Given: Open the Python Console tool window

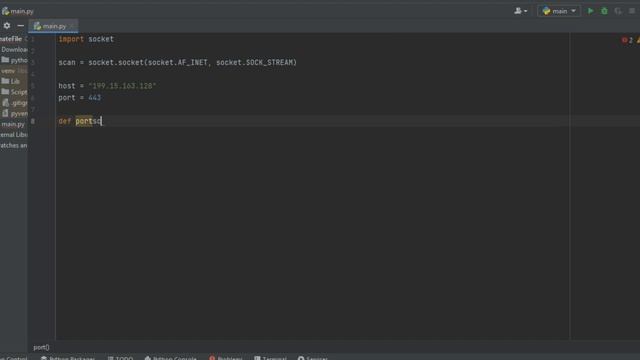Looking at the screenshot, I should coord(171,358).
